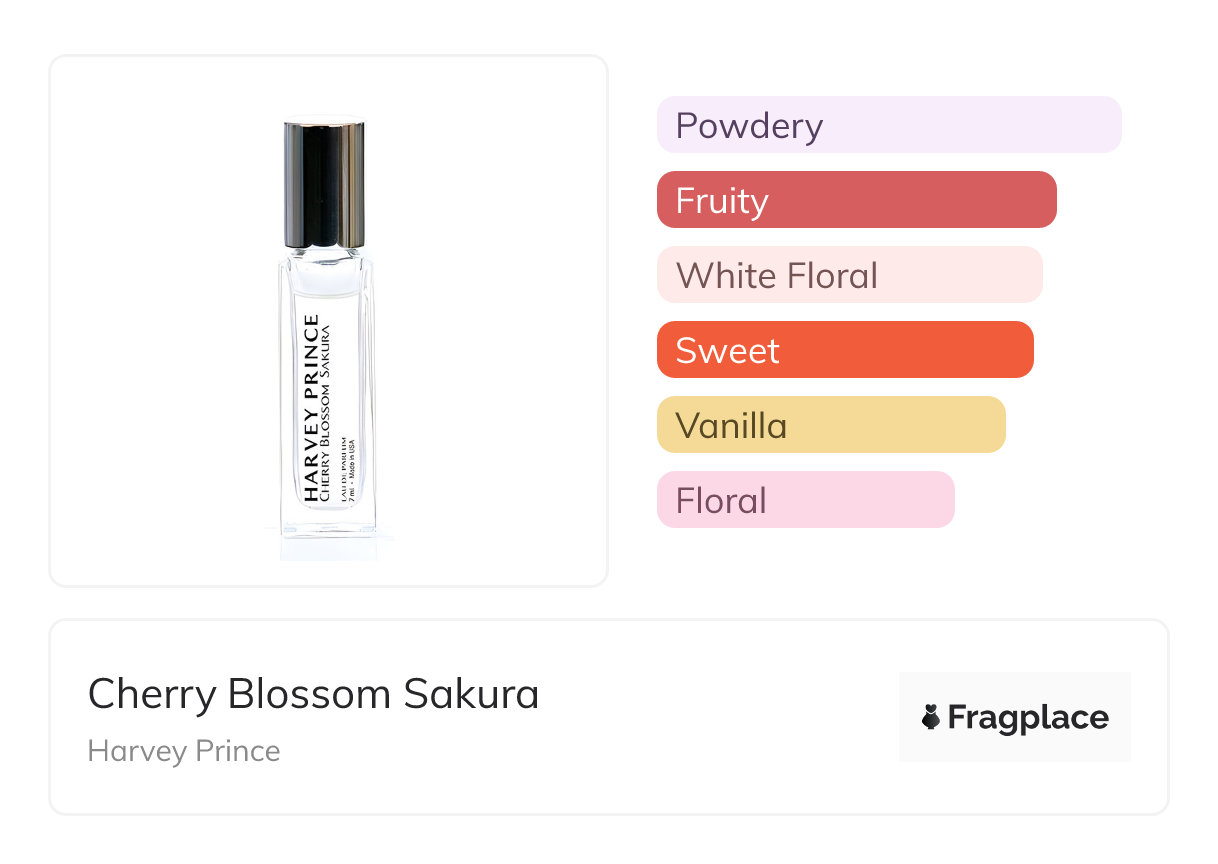Click the silver cap of the bottle
The width and height of the screenshot is (1218, 864).
(x=323, y=184)
